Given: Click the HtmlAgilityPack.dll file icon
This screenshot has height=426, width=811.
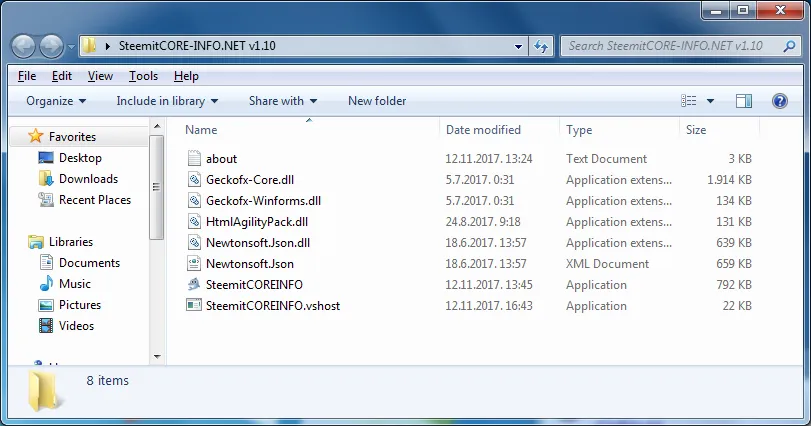Looking at the screenshot, I should [194, 222].
